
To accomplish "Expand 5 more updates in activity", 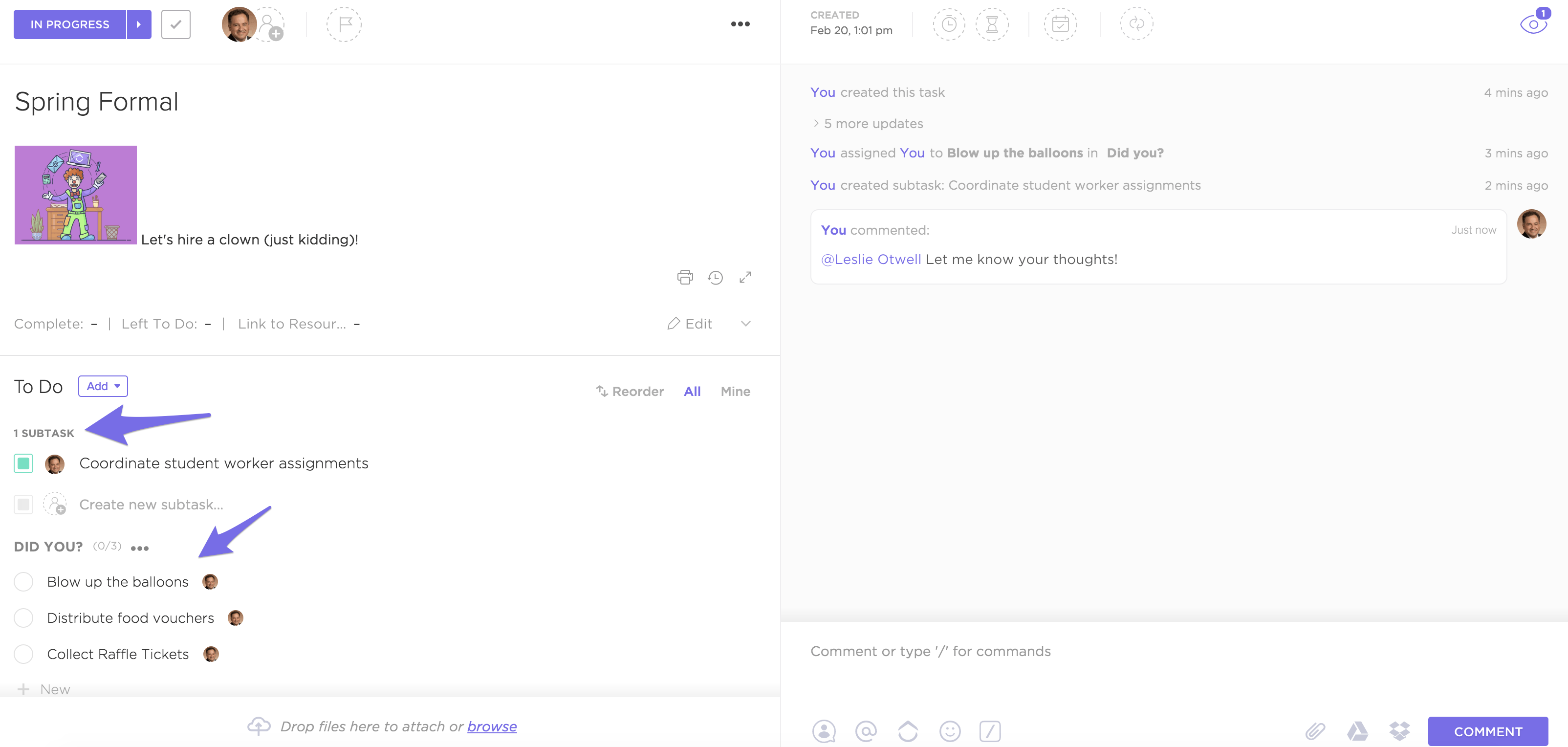I will point(868,124).
